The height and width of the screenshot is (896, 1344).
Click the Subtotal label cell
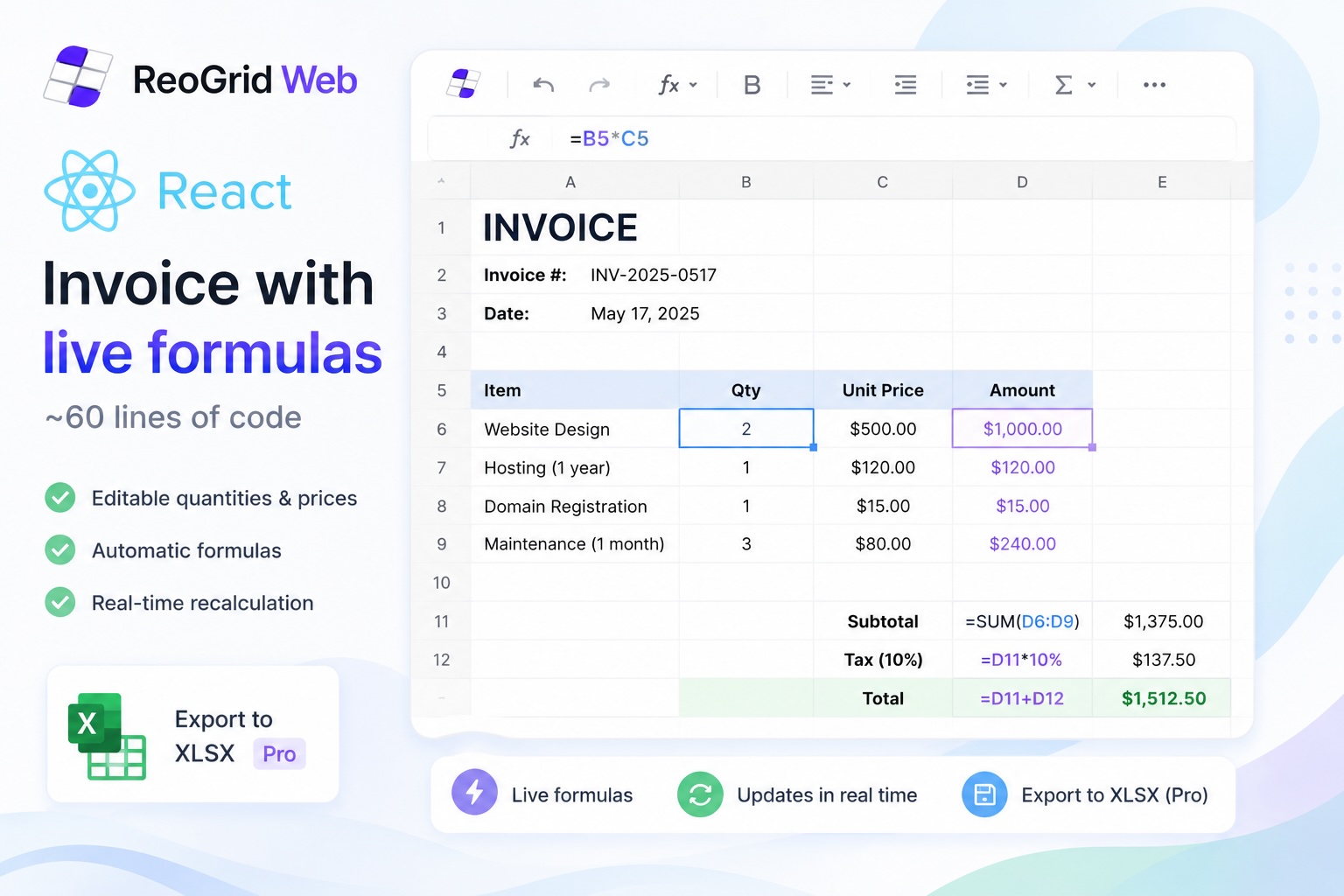(x=883, y=621)
